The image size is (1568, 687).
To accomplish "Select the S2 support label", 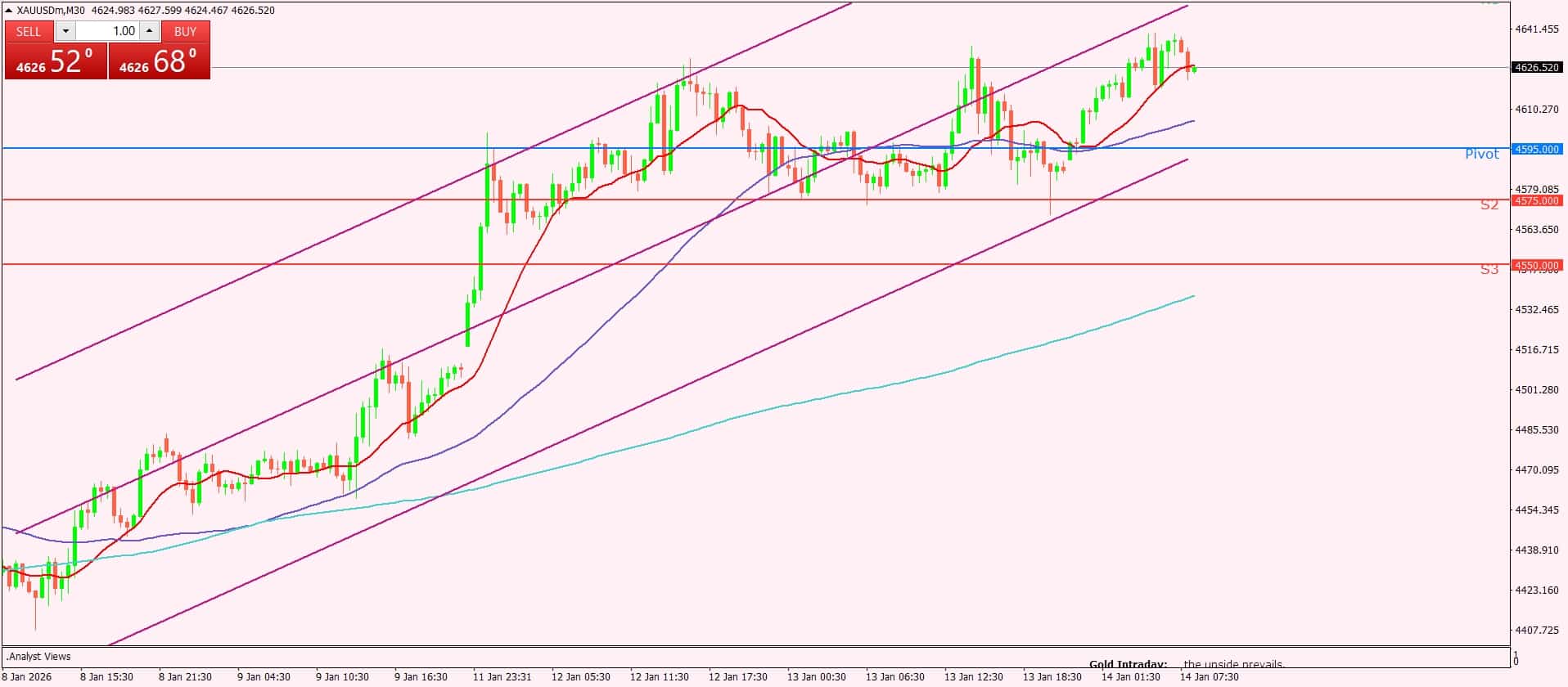I will click(x=1489, y=204).
